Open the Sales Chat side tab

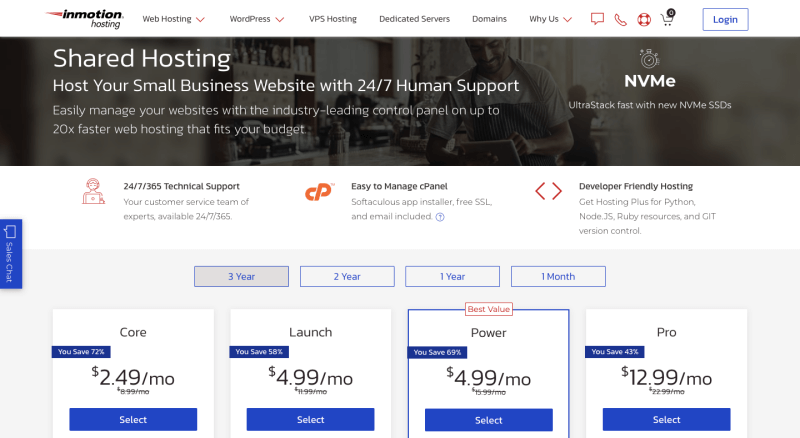pyautogui.click(x=10, y=254)
